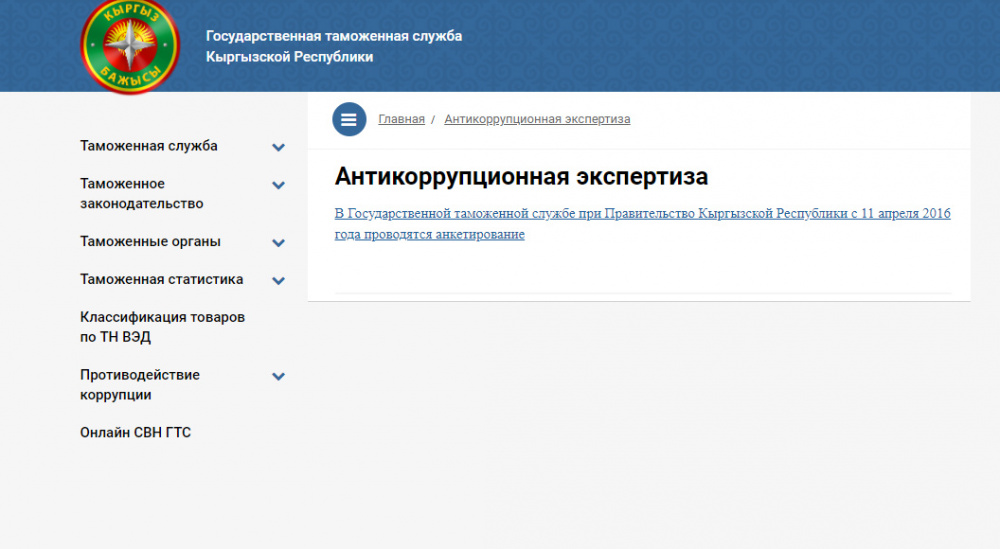Image resolution: width=1000 pixels, height=549 pixels.
Task: Click the Кыргызской Республики text in the header
Action: point(289,57)
